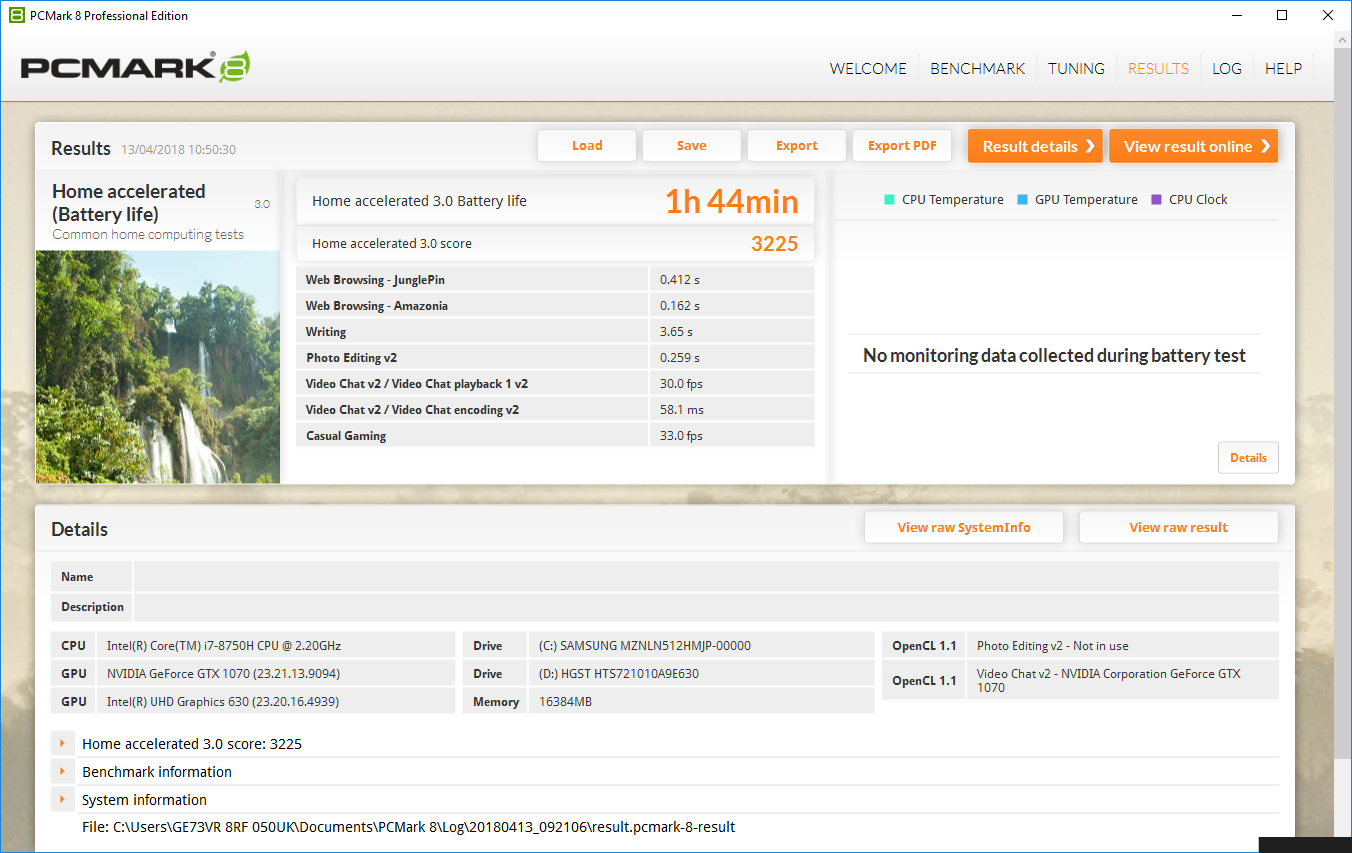Click the Export button
The width and height of the screenshot is (1352, 853).
[x=797, y=146]
